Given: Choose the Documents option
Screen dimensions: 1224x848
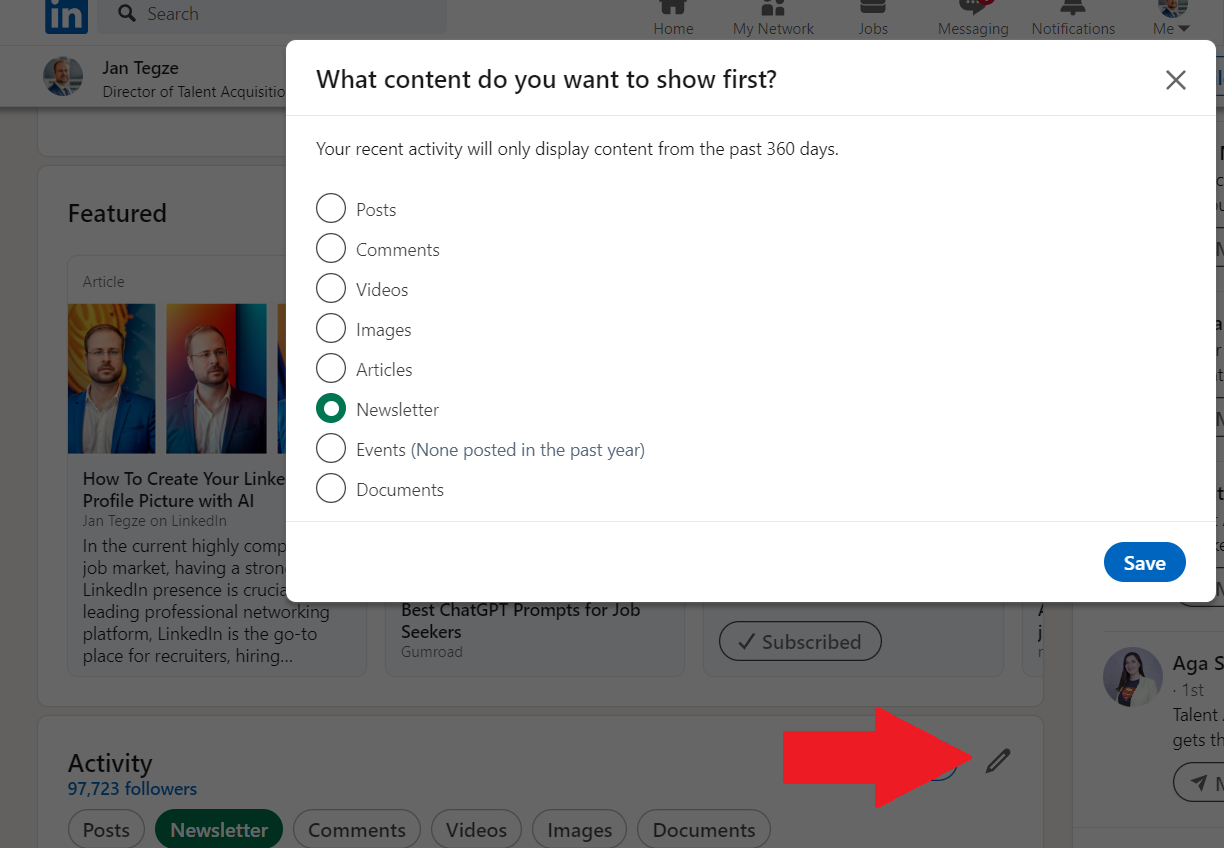Looking at the screenshot, I should pyautogui.click(x=331, y=488).
